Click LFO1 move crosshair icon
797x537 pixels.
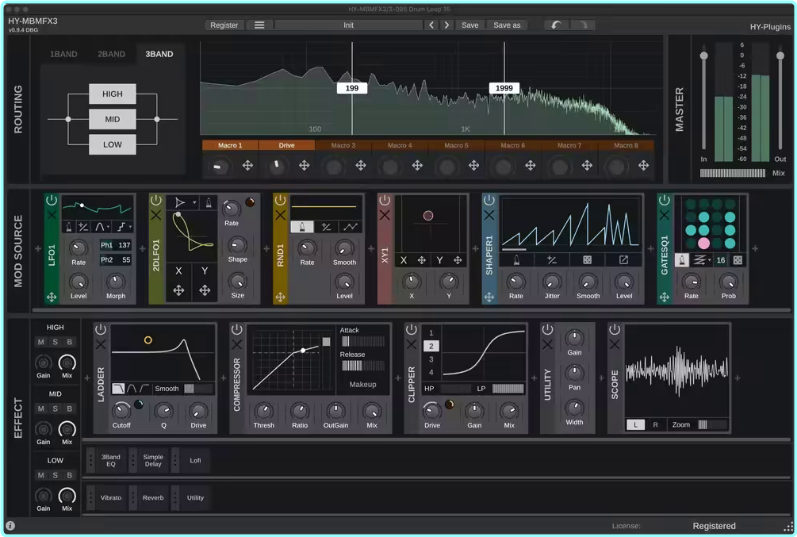tap(51, 297)
